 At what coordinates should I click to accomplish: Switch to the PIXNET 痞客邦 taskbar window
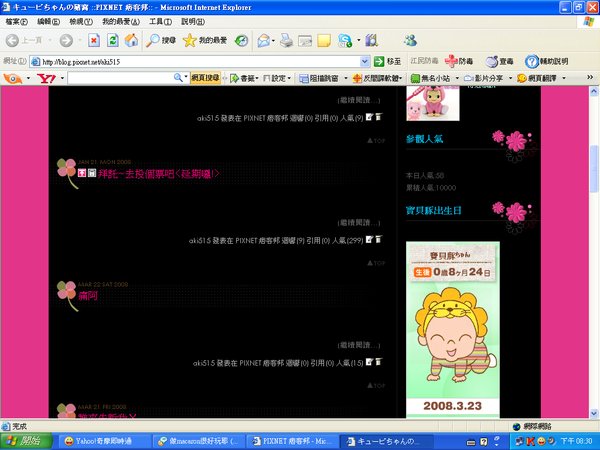(293, 441)
